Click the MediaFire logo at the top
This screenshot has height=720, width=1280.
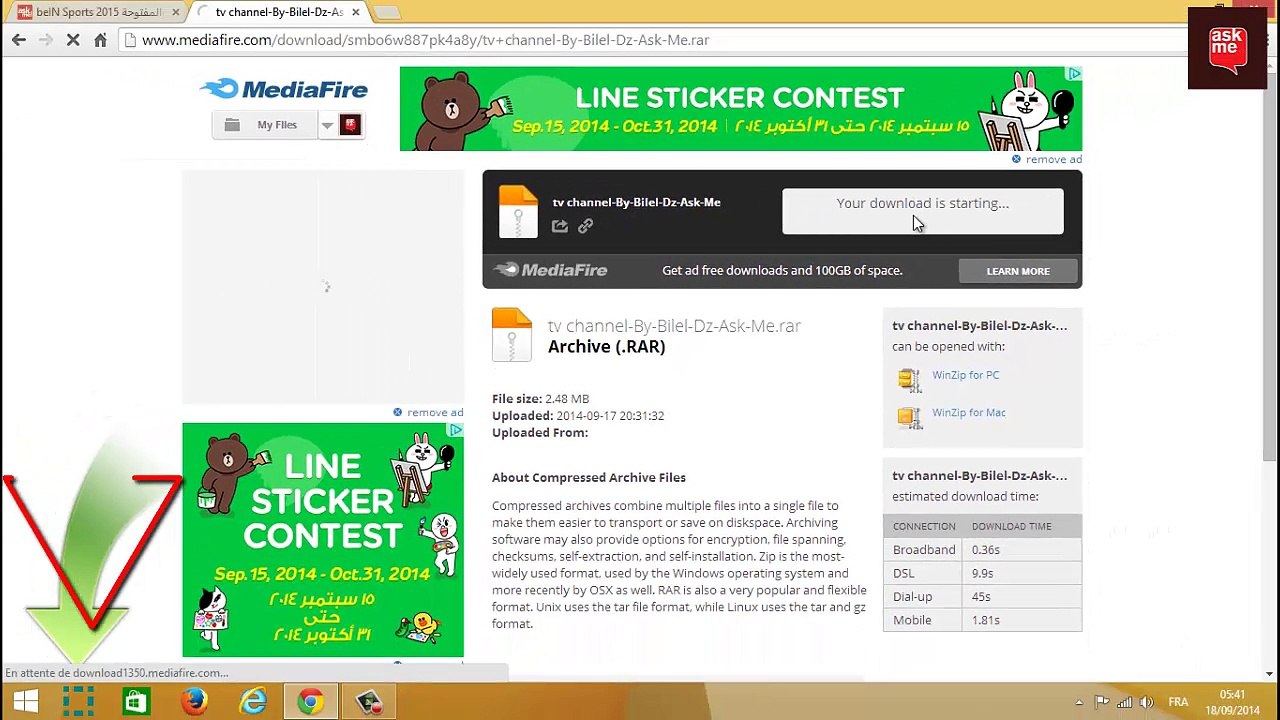coord(284,89)
